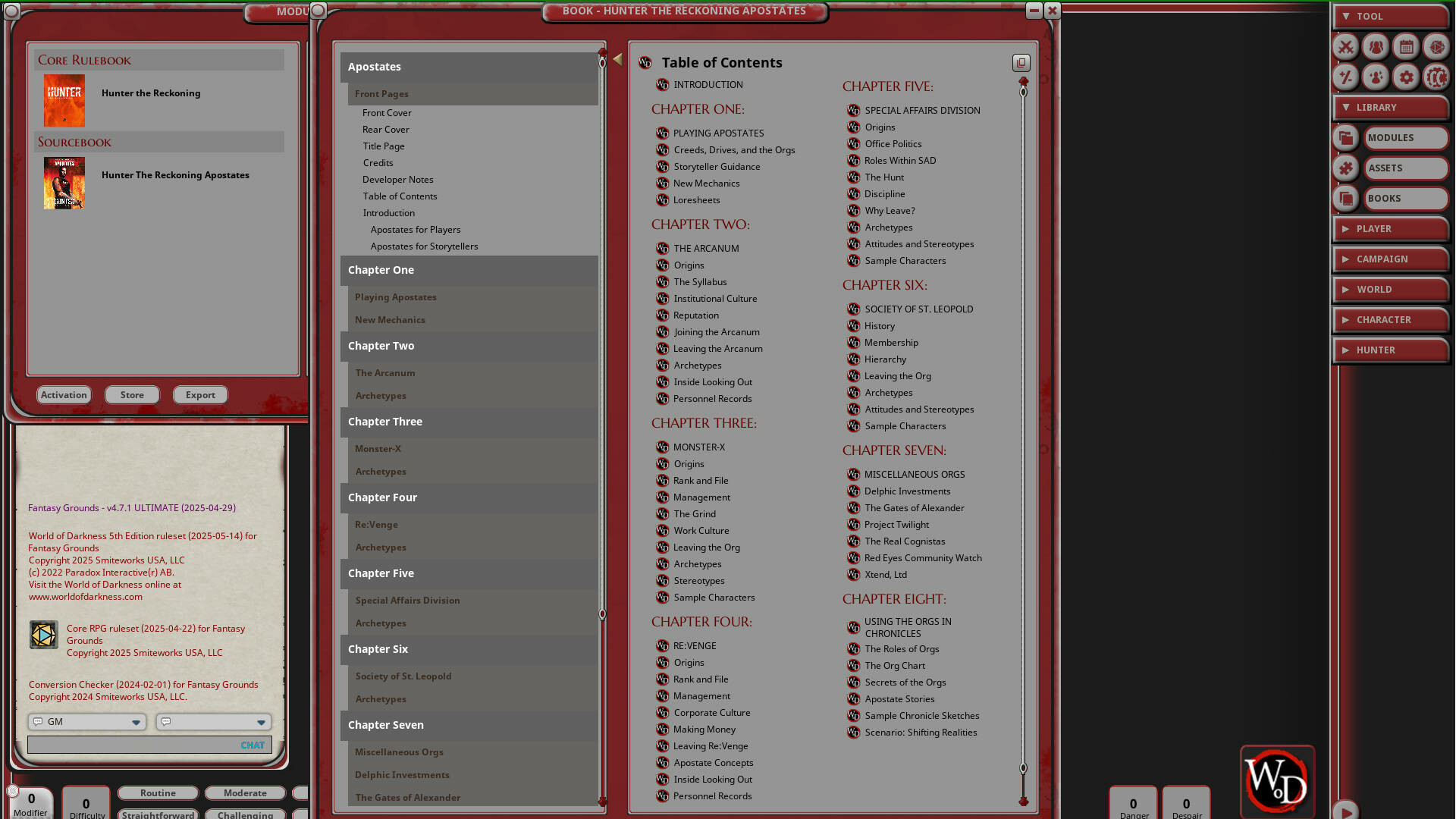Click the Activation button
Viewport: 1456px width, 819px height.
pos(64,394)
